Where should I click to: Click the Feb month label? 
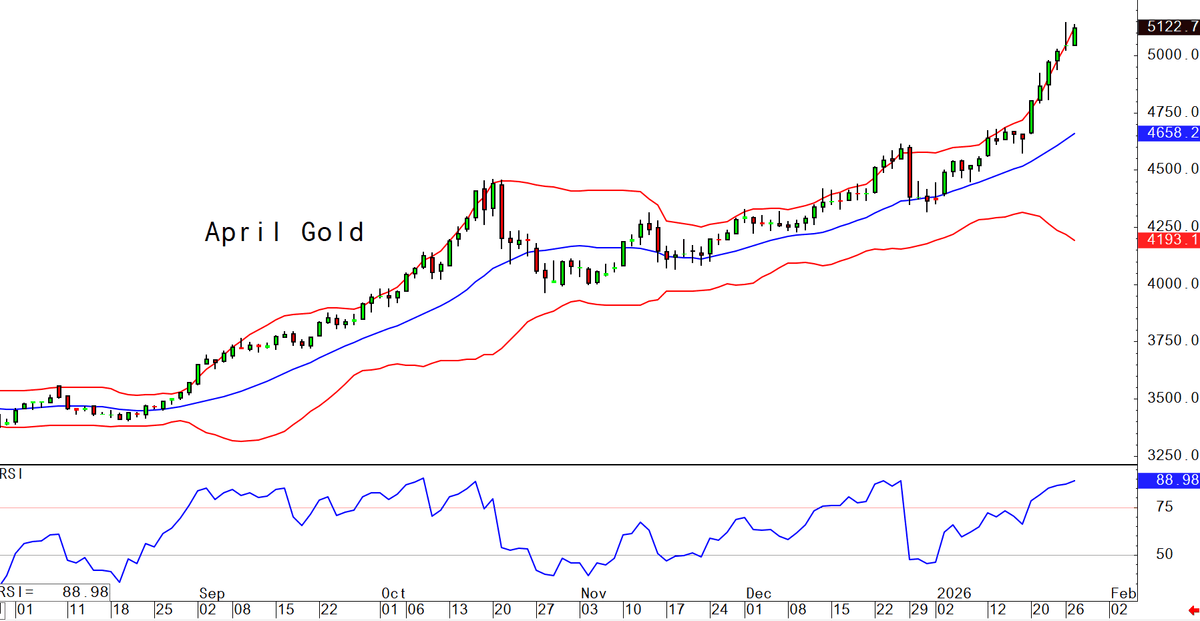(1122, 592)
